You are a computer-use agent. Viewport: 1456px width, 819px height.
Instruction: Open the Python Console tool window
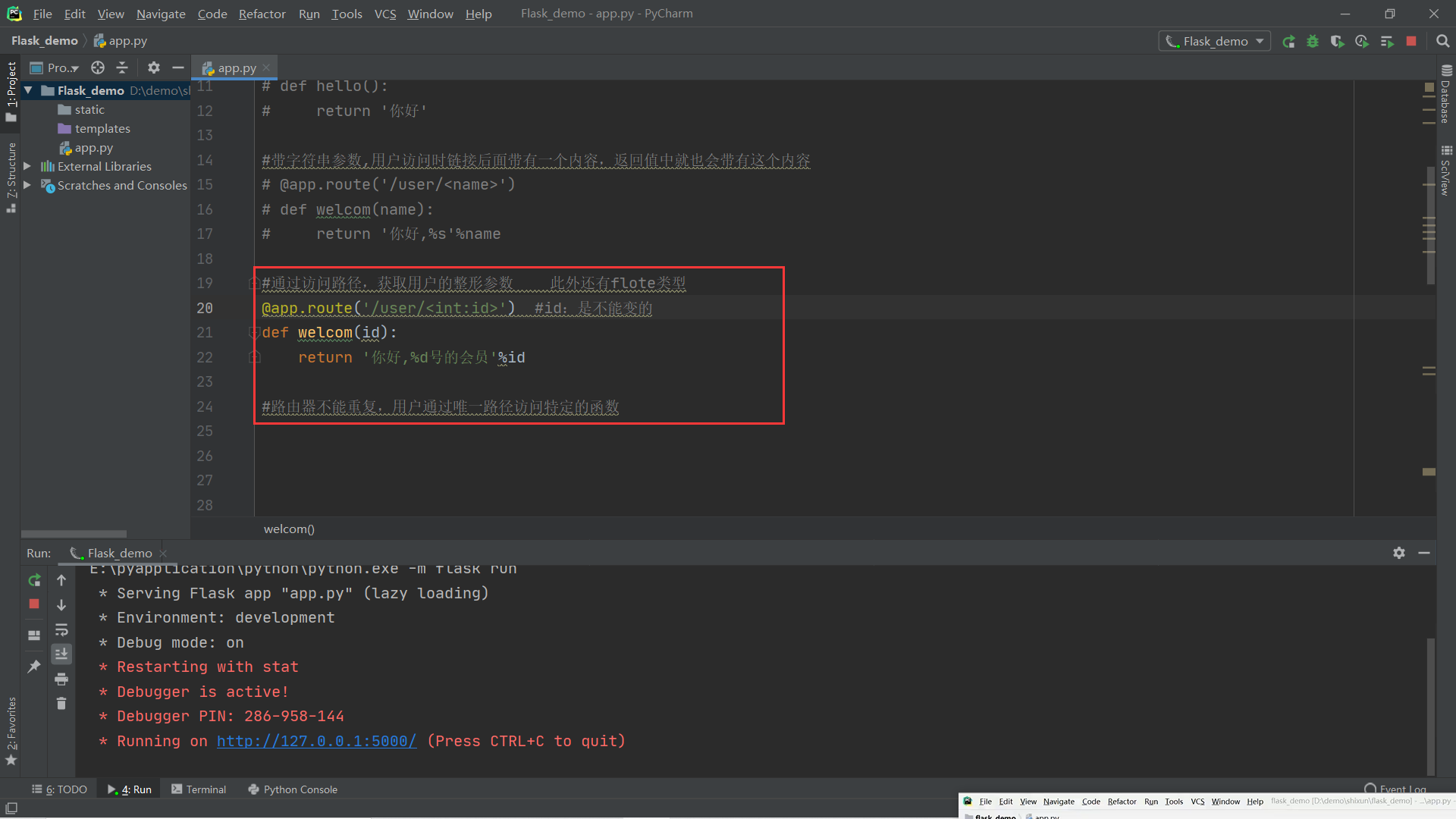(x=293, y=789)
